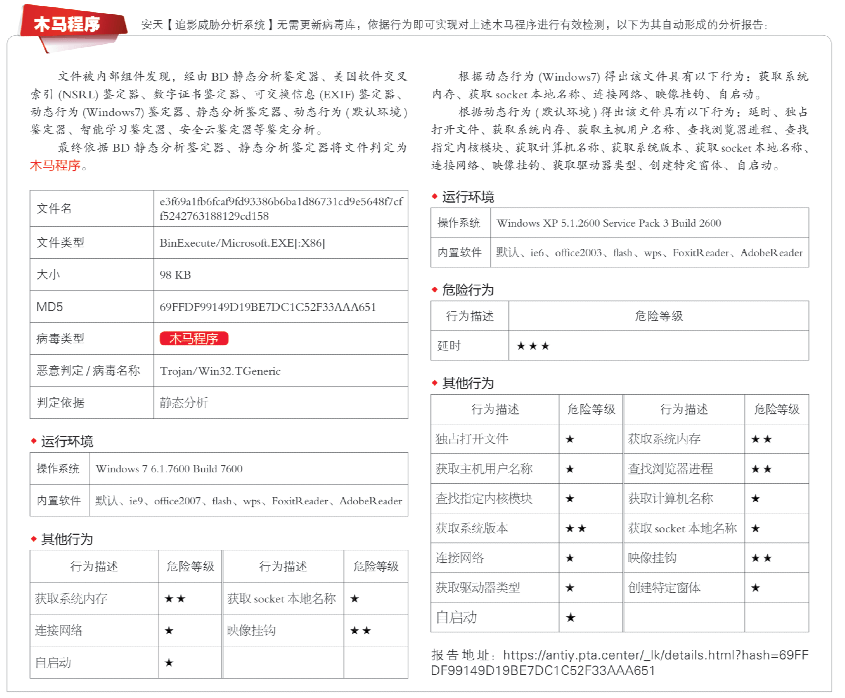Select the Trojan/Win32.TGeneric virus name
This screenshot has width=845, height=698.
220,371
